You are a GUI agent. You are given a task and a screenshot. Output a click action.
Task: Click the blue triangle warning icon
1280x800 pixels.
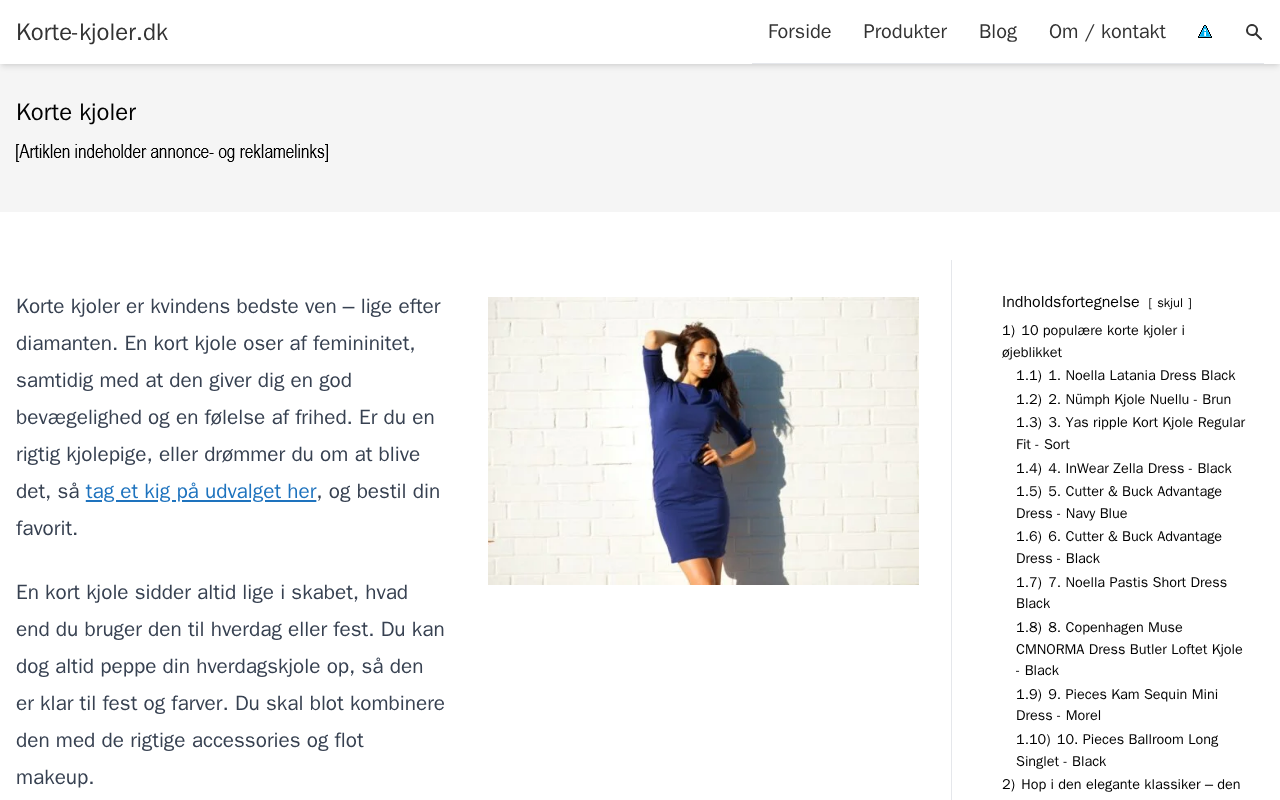(x=1205, y=32)
